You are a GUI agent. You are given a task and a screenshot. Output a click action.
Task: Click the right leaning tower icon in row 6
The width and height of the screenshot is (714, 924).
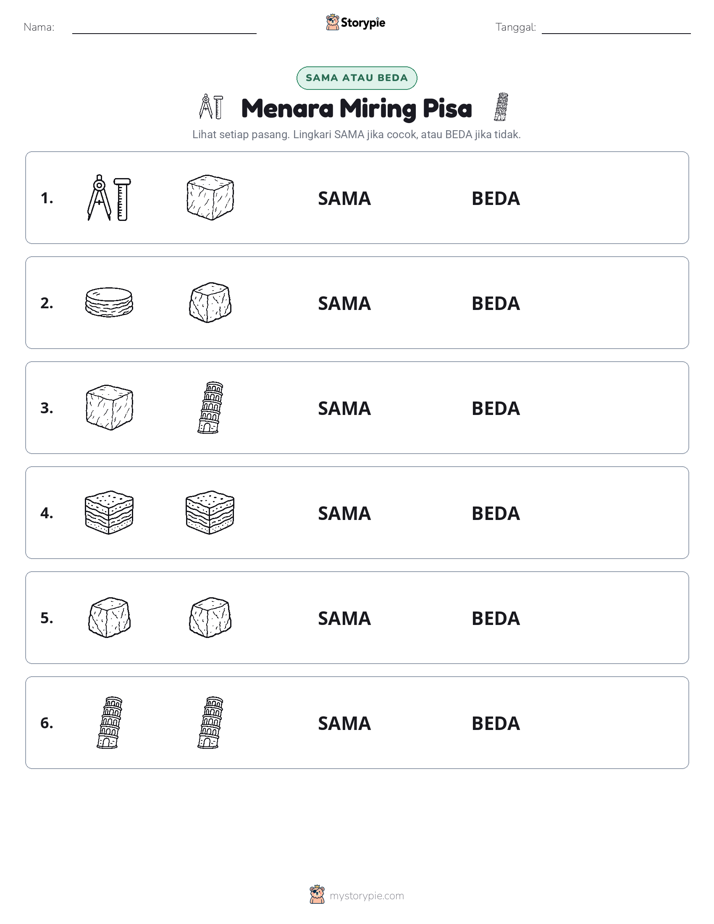click(210, 722)
